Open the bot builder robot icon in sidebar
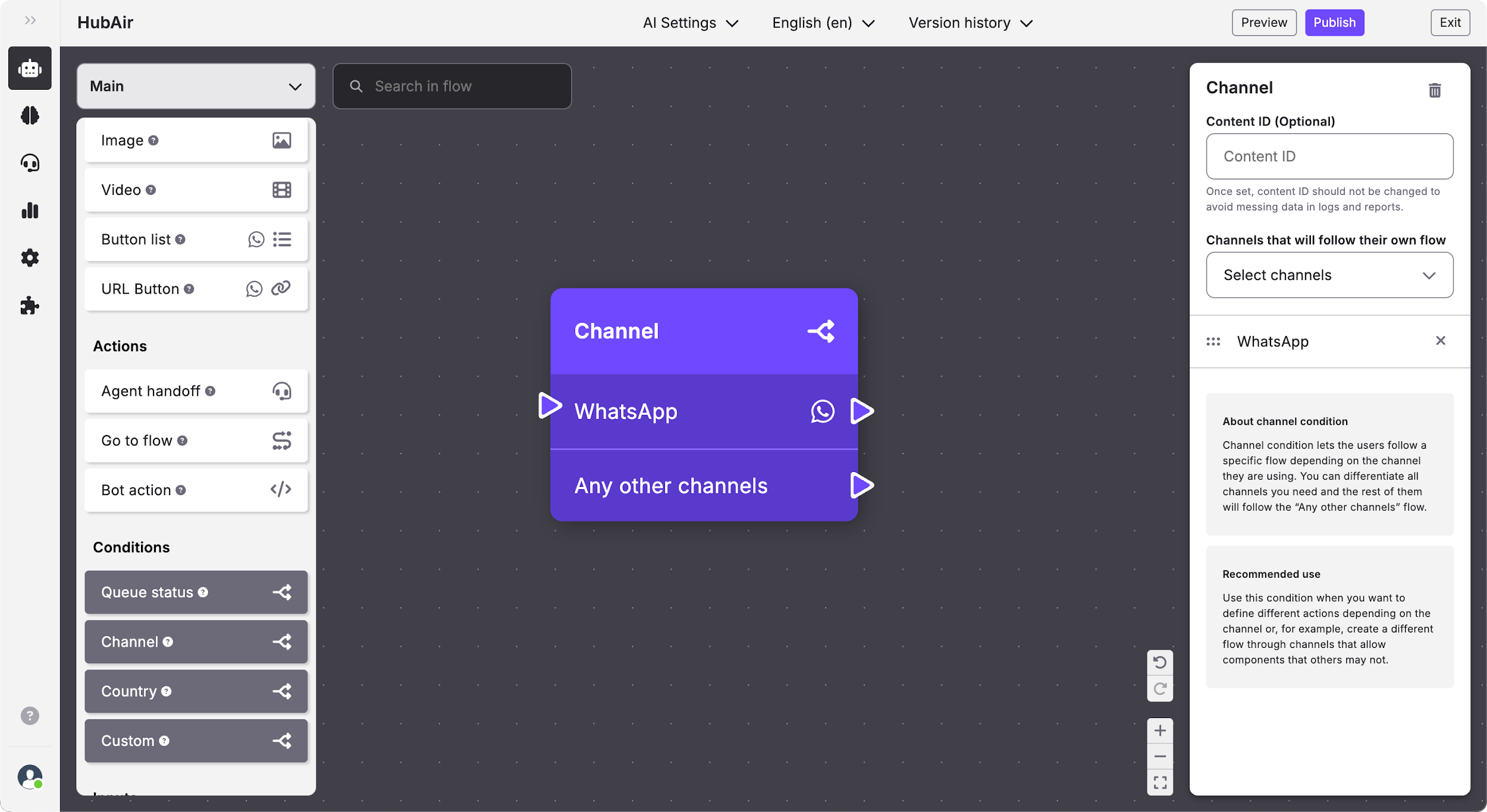 [x=30, y=68]
